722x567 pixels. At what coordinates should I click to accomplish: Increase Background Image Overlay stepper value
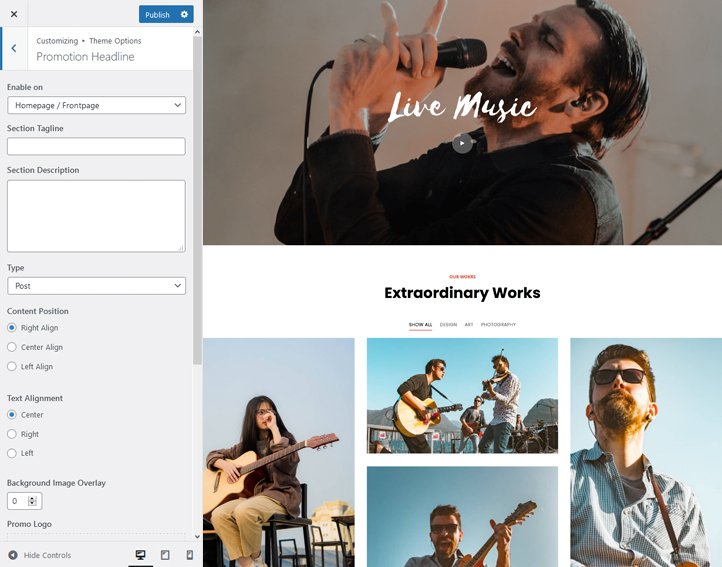point(33,498)
